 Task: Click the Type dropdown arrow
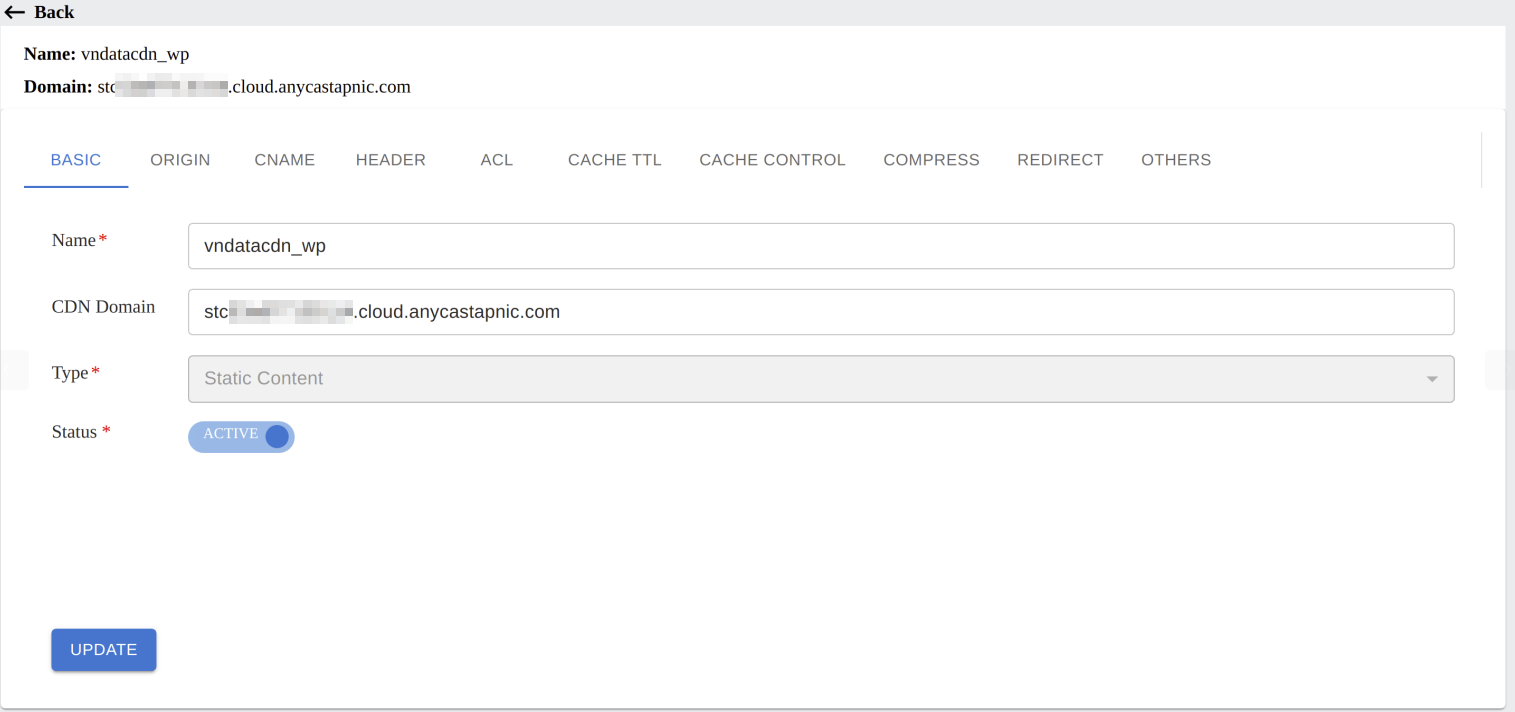click(1432, 379)
